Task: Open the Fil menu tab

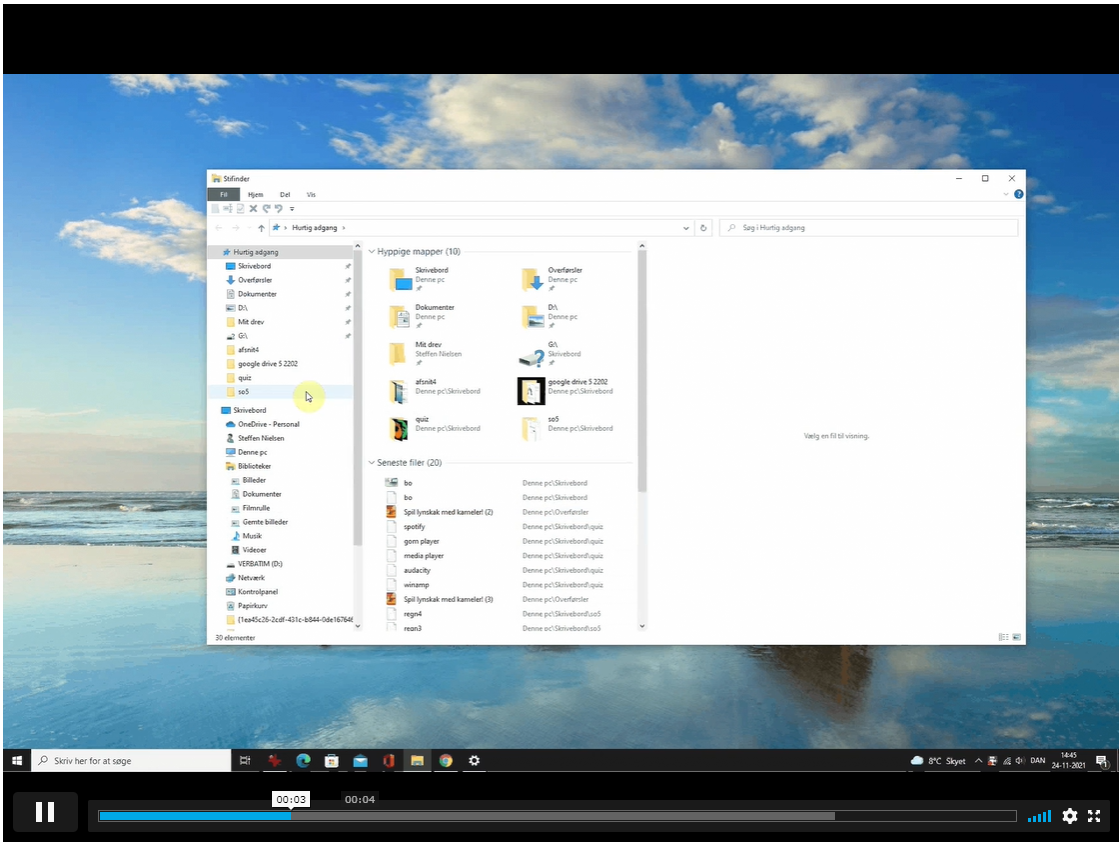Action: point(223,195)
